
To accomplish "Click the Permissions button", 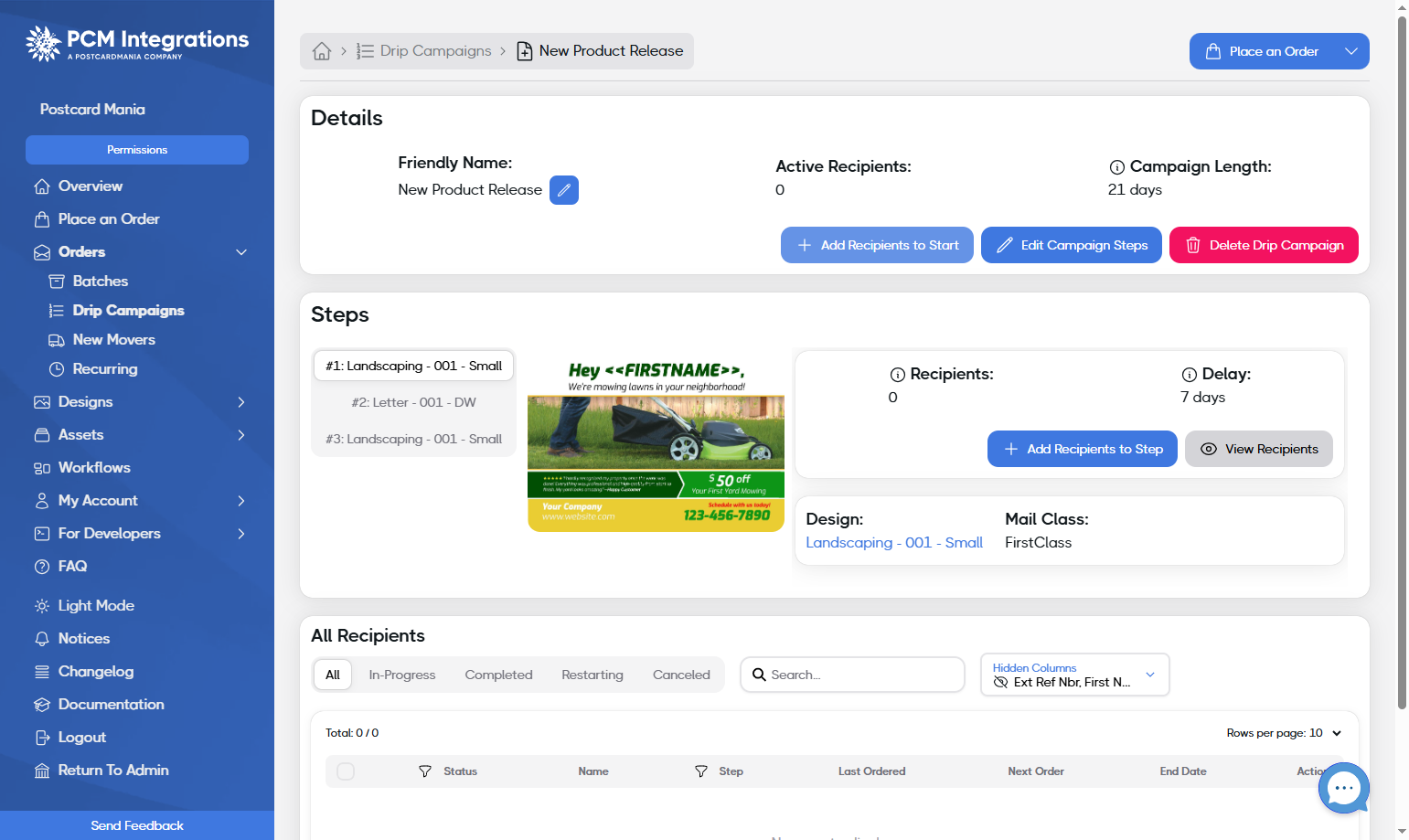I will coord(137,150).
